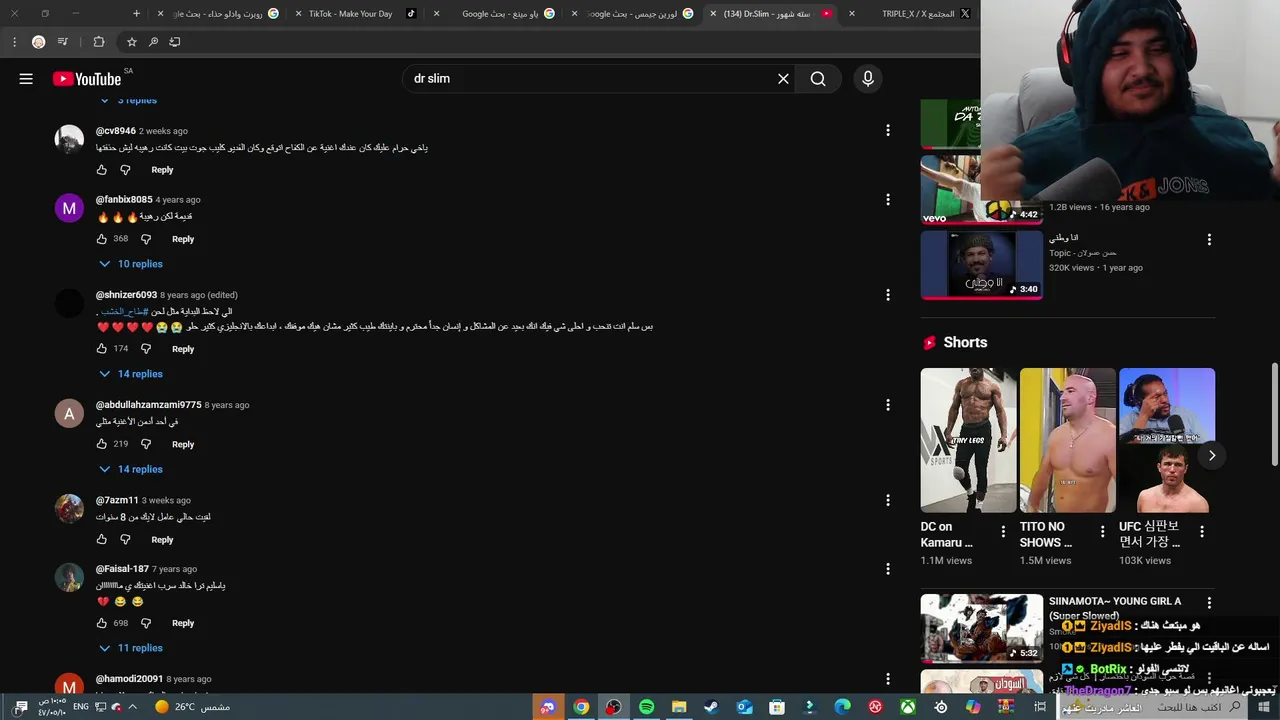Start voice search with the microphone
Screen dimensions: 1280x720
pyautogui.click(x=868, y=79)
